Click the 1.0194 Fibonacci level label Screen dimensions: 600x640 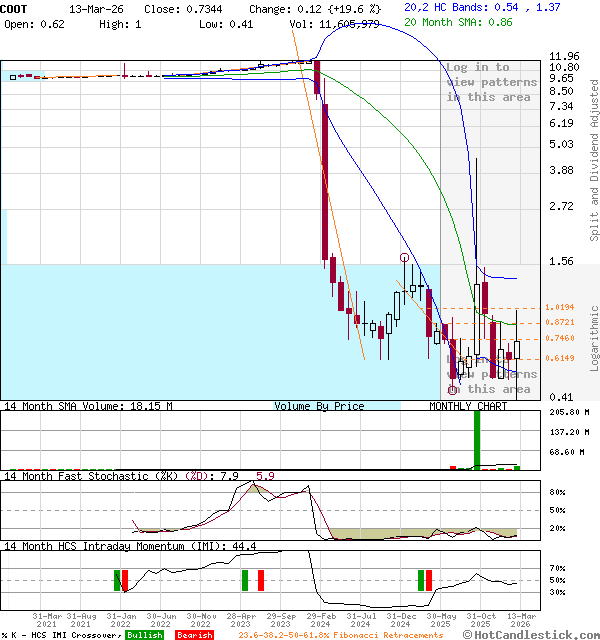560,308
